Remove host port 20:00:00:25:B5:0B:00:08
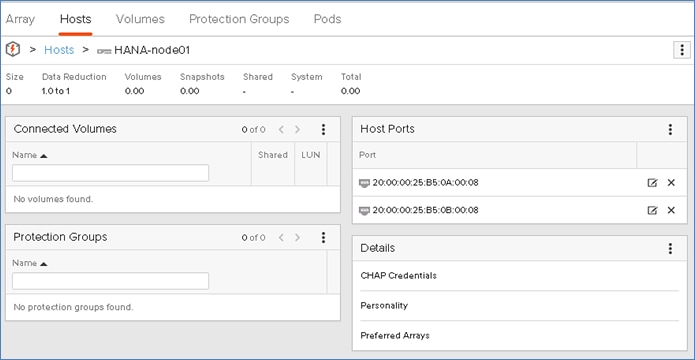 tap(671, 210)
